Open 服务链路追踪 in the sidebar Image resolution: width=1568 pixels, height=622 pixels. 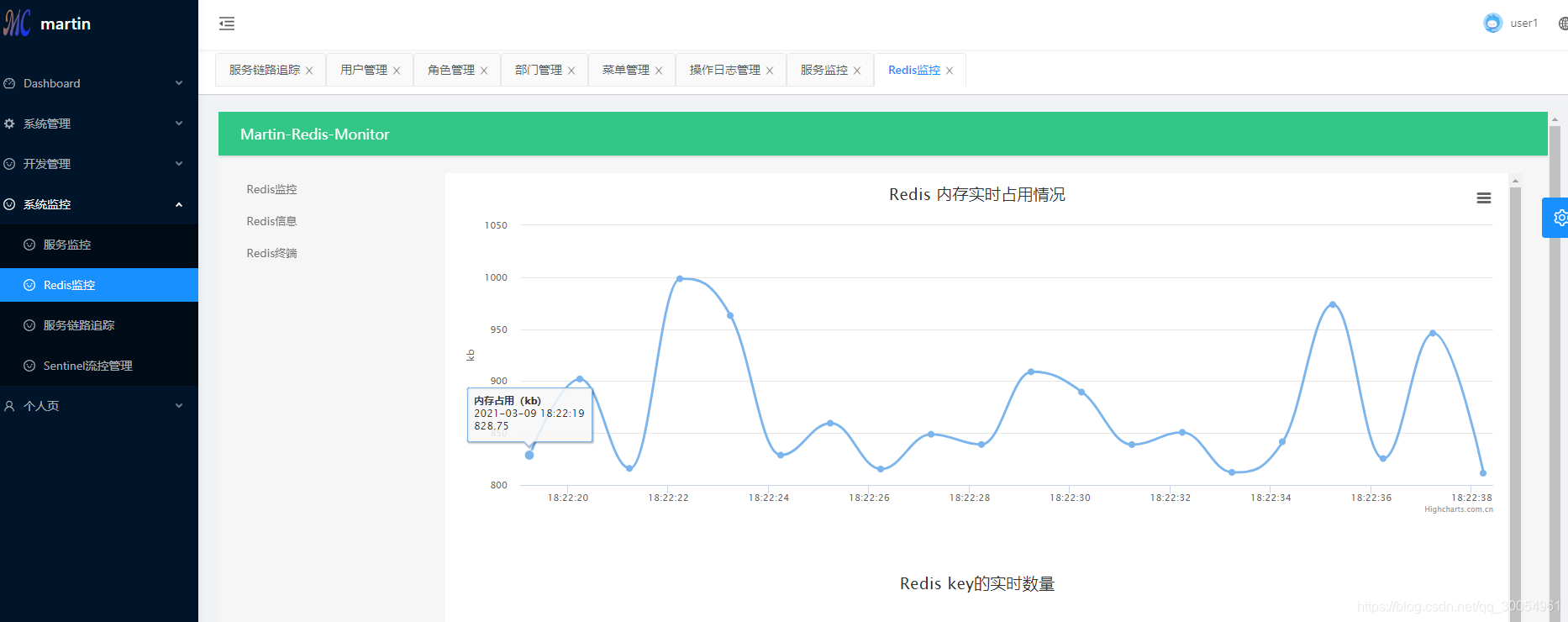[99, 325]
